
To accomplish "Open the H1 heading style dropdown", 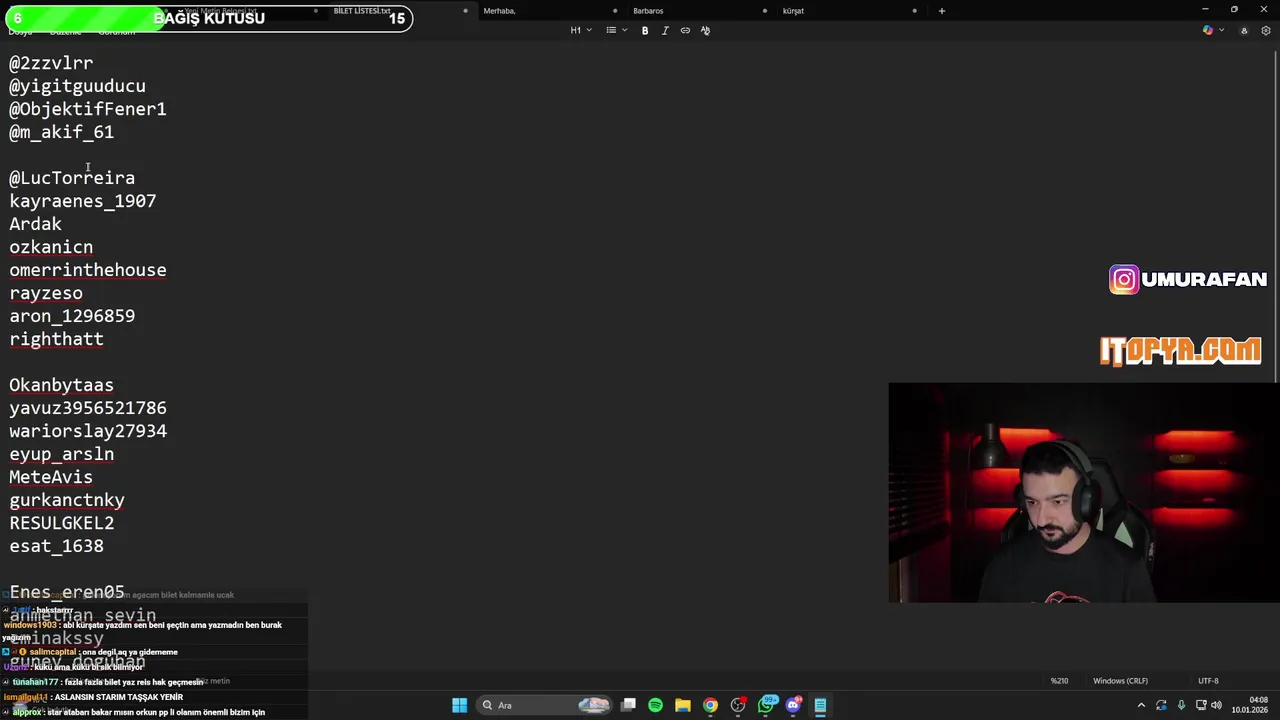I will 581,30.
